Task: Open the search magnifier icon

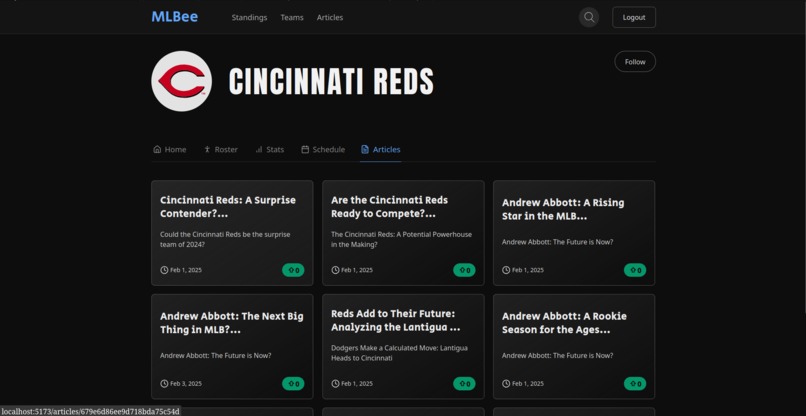Action: point(589,17)
